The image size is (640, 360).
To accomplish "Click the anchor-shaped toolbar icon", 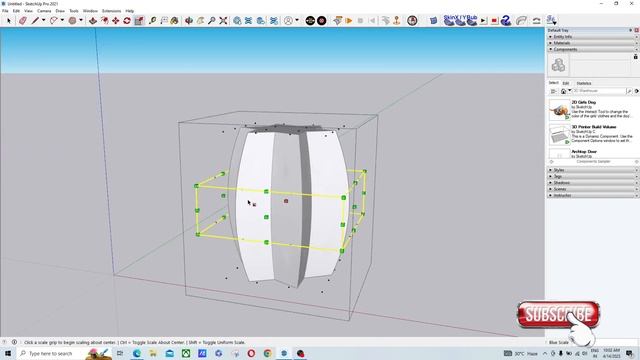I will click(x=396, y=20).
